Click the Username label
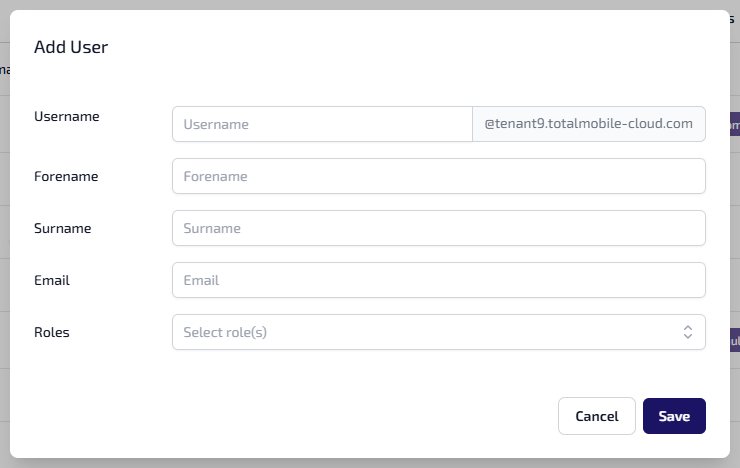Image resolution: width=740 pixels, height=468 pixels. (67, 116)
